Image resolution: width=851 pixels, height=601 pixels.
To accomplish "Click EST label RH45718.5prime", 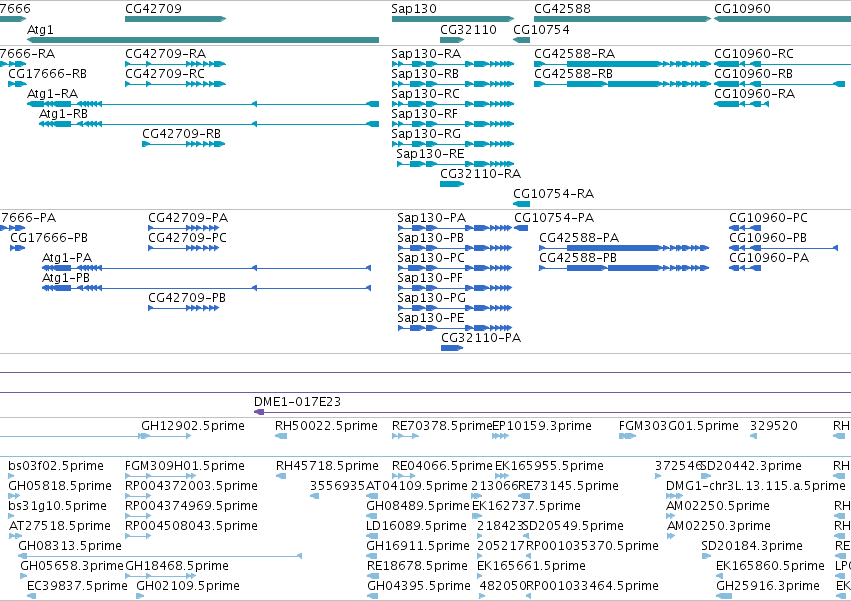I will (327, 466).
